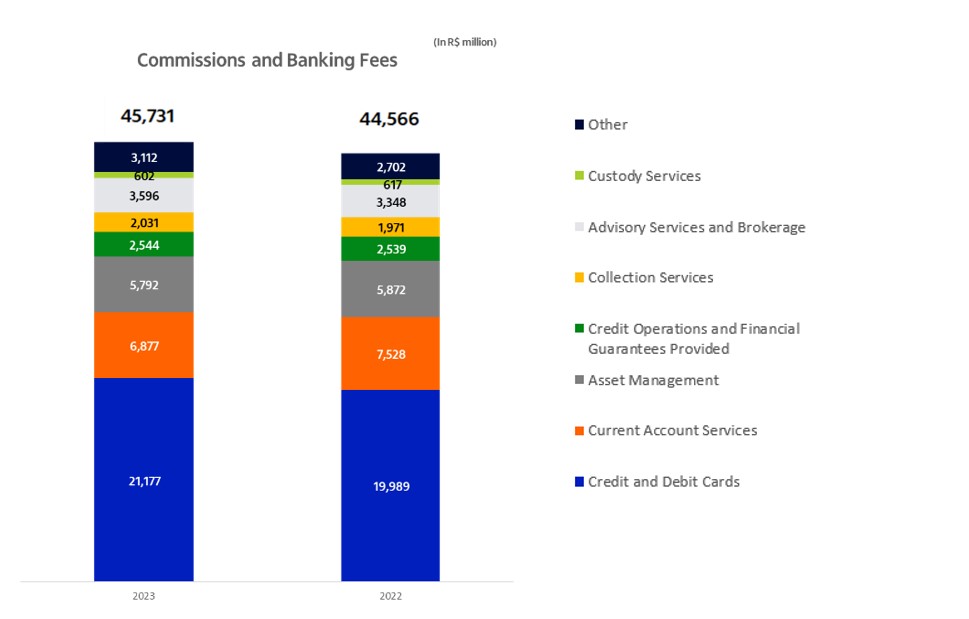Click the 3,348 light gray bar segment
The image size is (969, 619).
(390, 202)
